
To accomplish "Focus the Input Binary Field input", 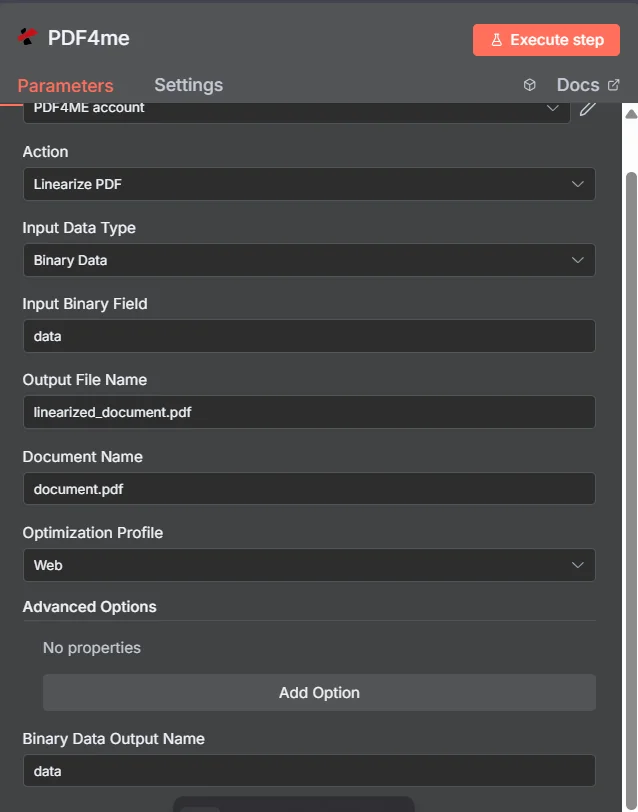I will point(309,336).
